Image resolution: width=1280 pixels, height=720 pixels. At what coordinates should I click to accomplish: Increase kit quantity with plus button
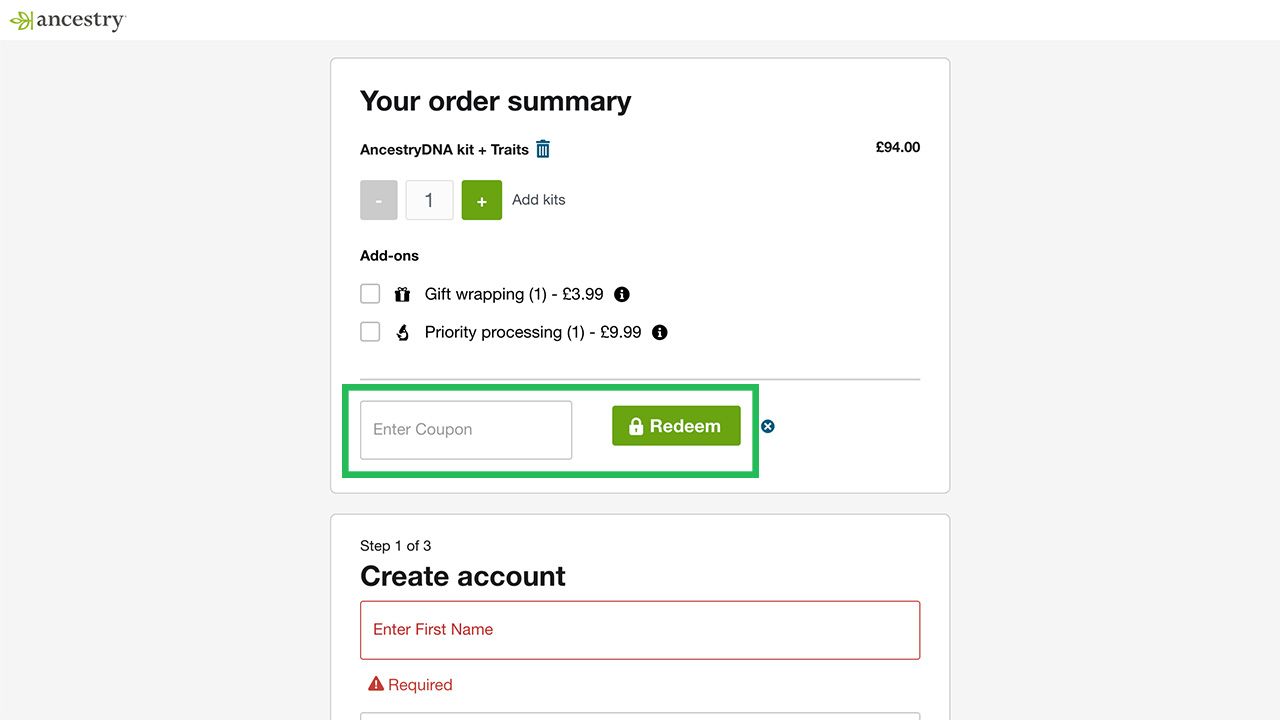point(482,200)
